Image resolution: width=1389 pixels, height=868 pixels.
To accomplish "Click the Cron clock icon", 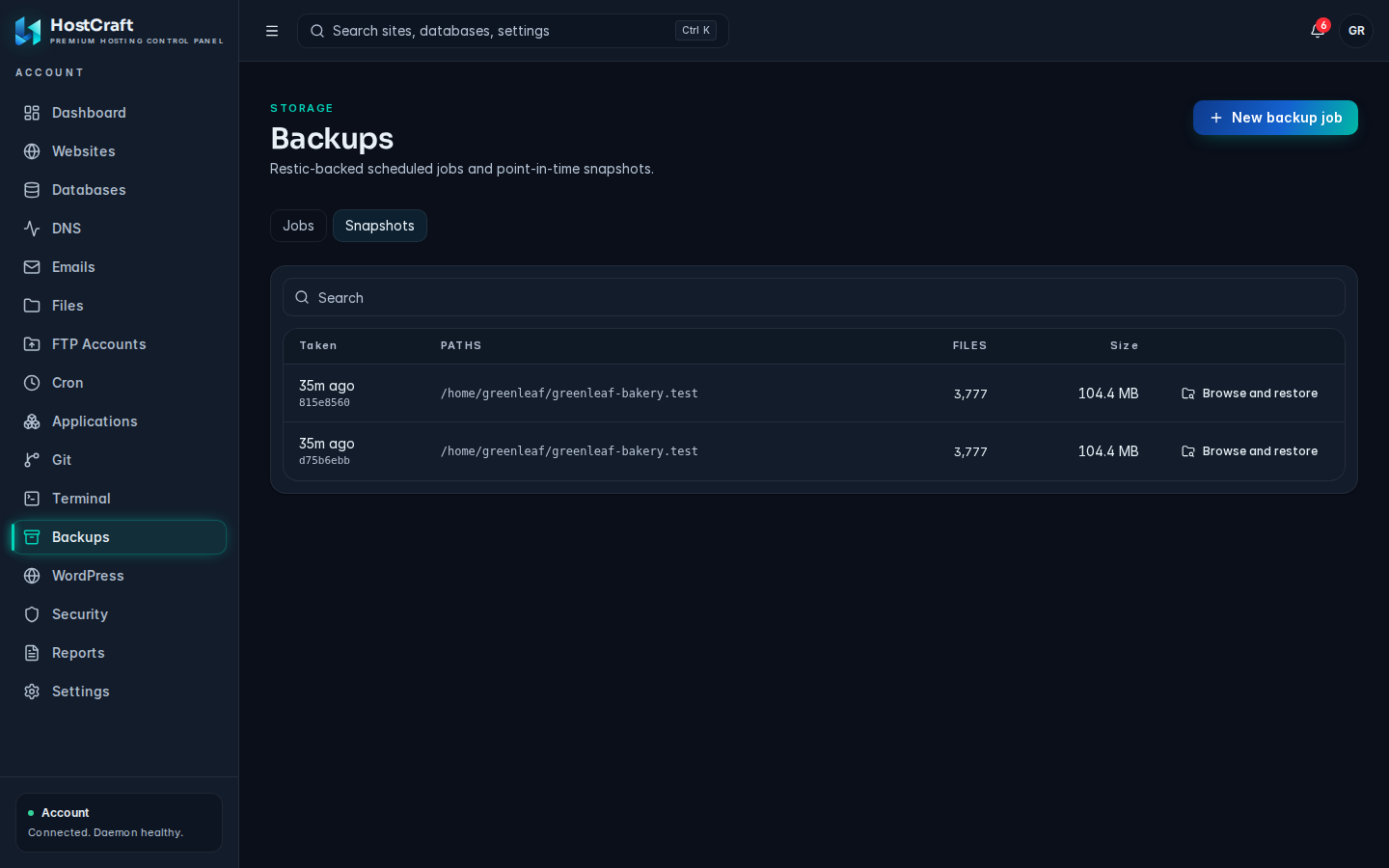I will pos(32,383).
